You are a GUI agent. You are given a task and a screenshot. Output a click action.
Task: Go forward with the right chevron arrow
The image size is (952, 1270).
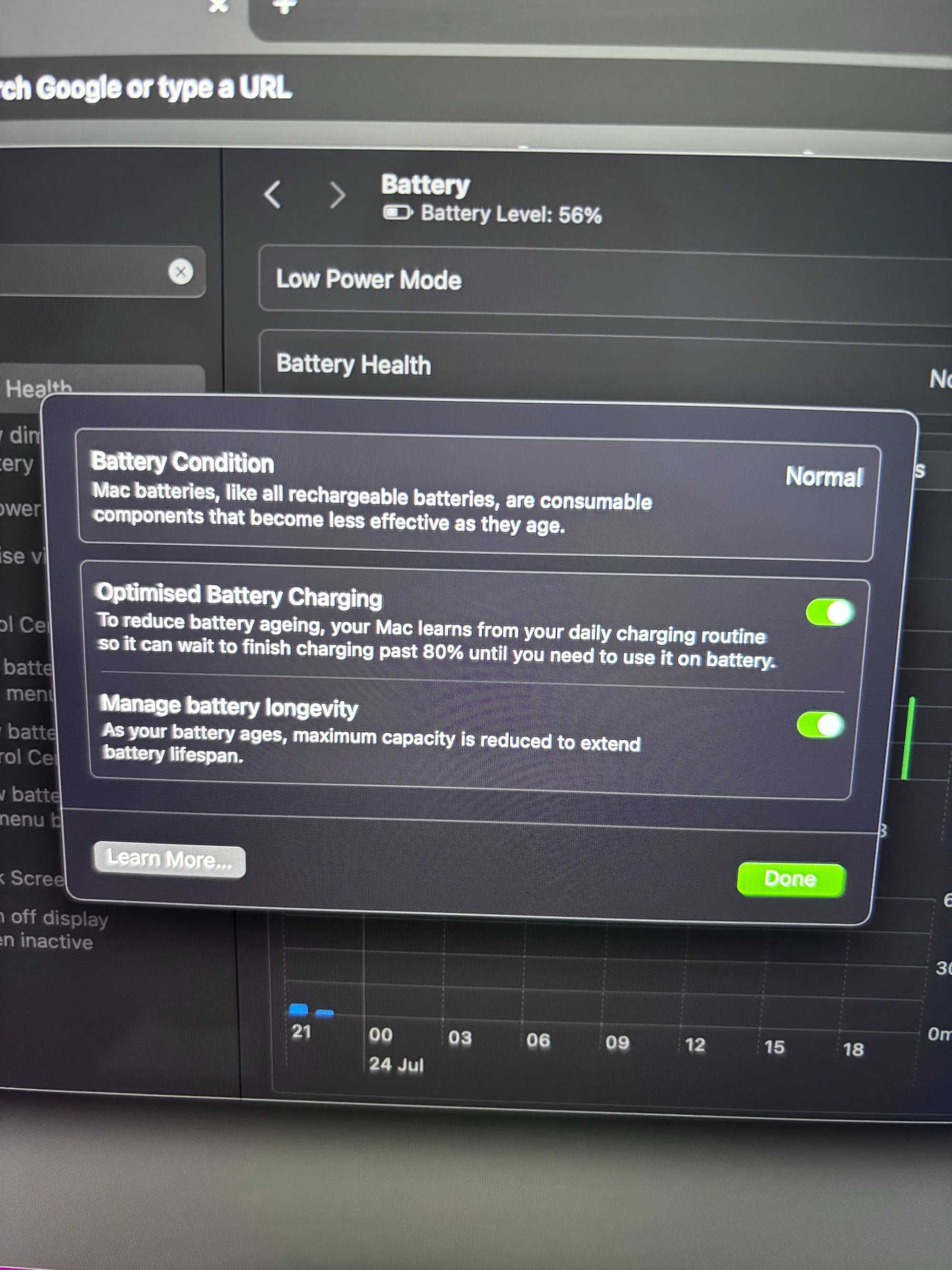[x=337, y=195]
